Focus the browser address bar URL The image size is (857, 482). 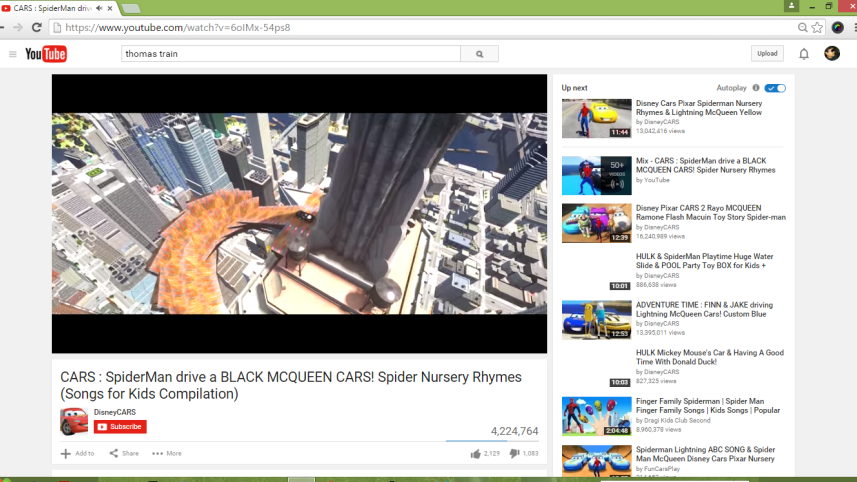(x=178, y=27)
